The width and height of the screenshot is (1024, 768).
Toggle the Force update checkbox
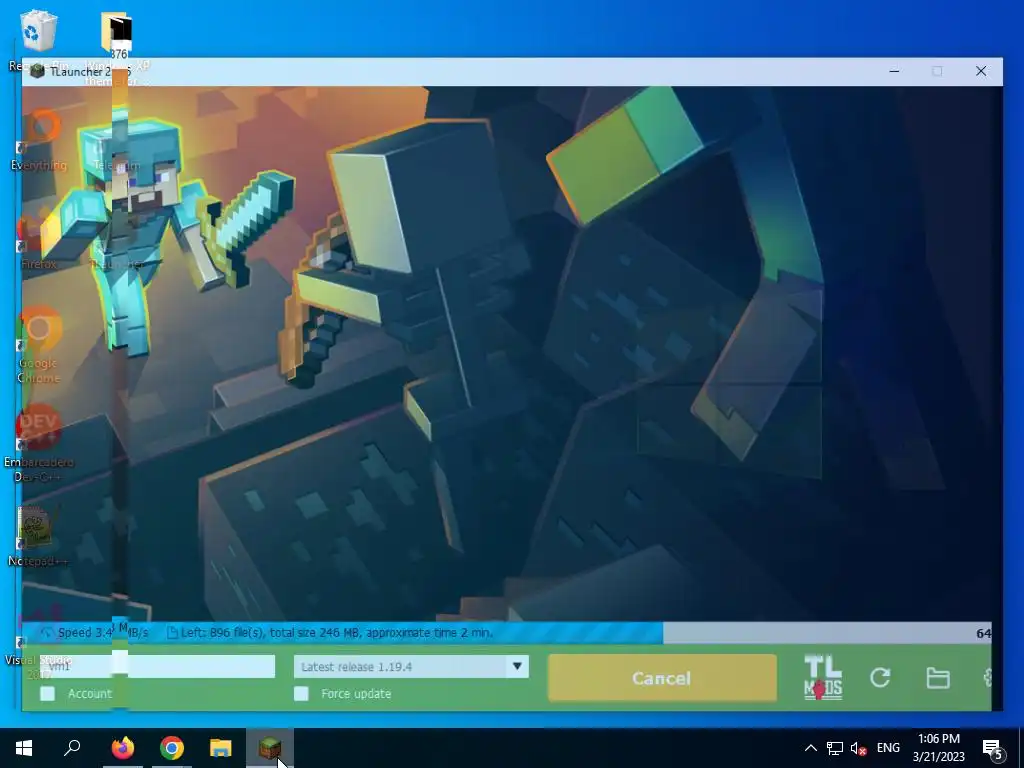(301, 694)
